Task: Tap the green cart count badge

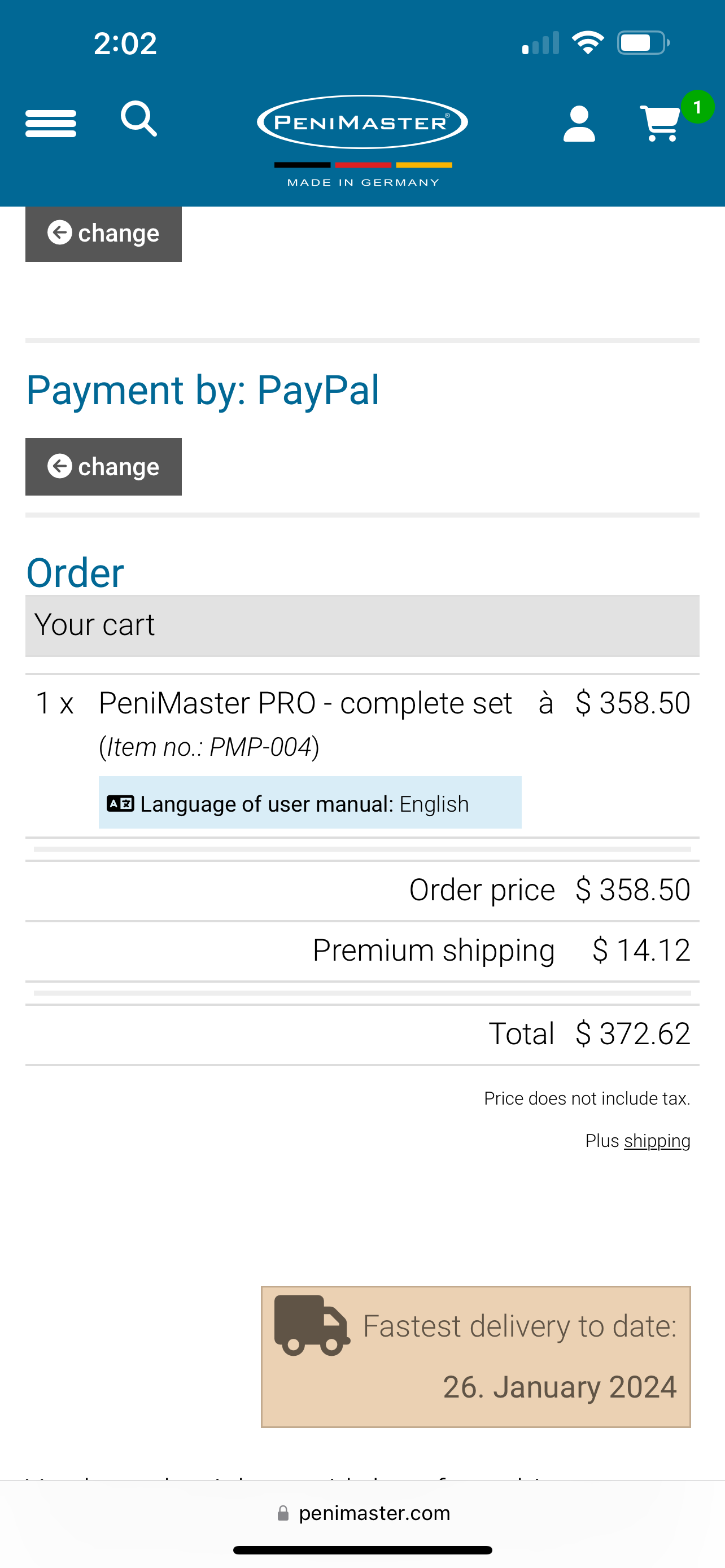Action: 697,107
